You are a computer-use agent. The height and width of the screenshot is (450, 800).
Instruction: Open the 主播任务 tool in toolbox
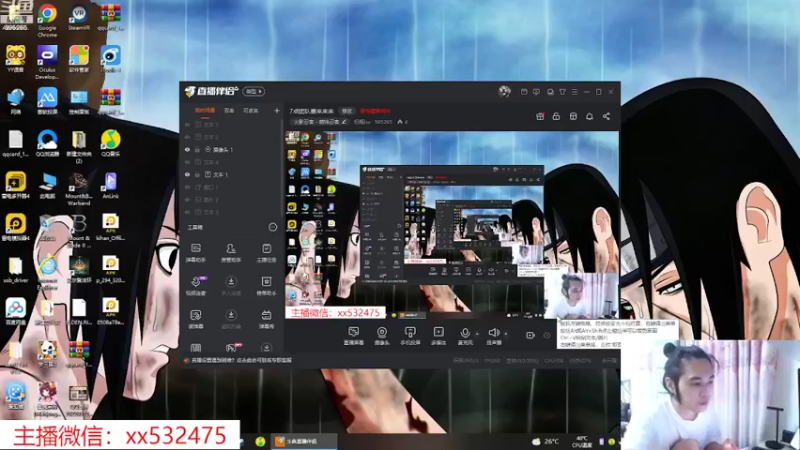tap(266, 253)
